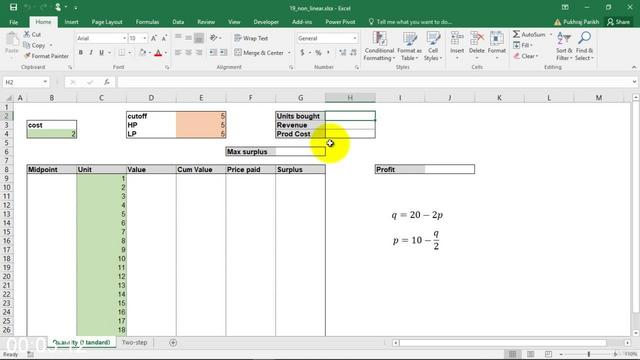Click the Wrap Text button
Viewport: 640px width, 360px height.
[251, 38]
